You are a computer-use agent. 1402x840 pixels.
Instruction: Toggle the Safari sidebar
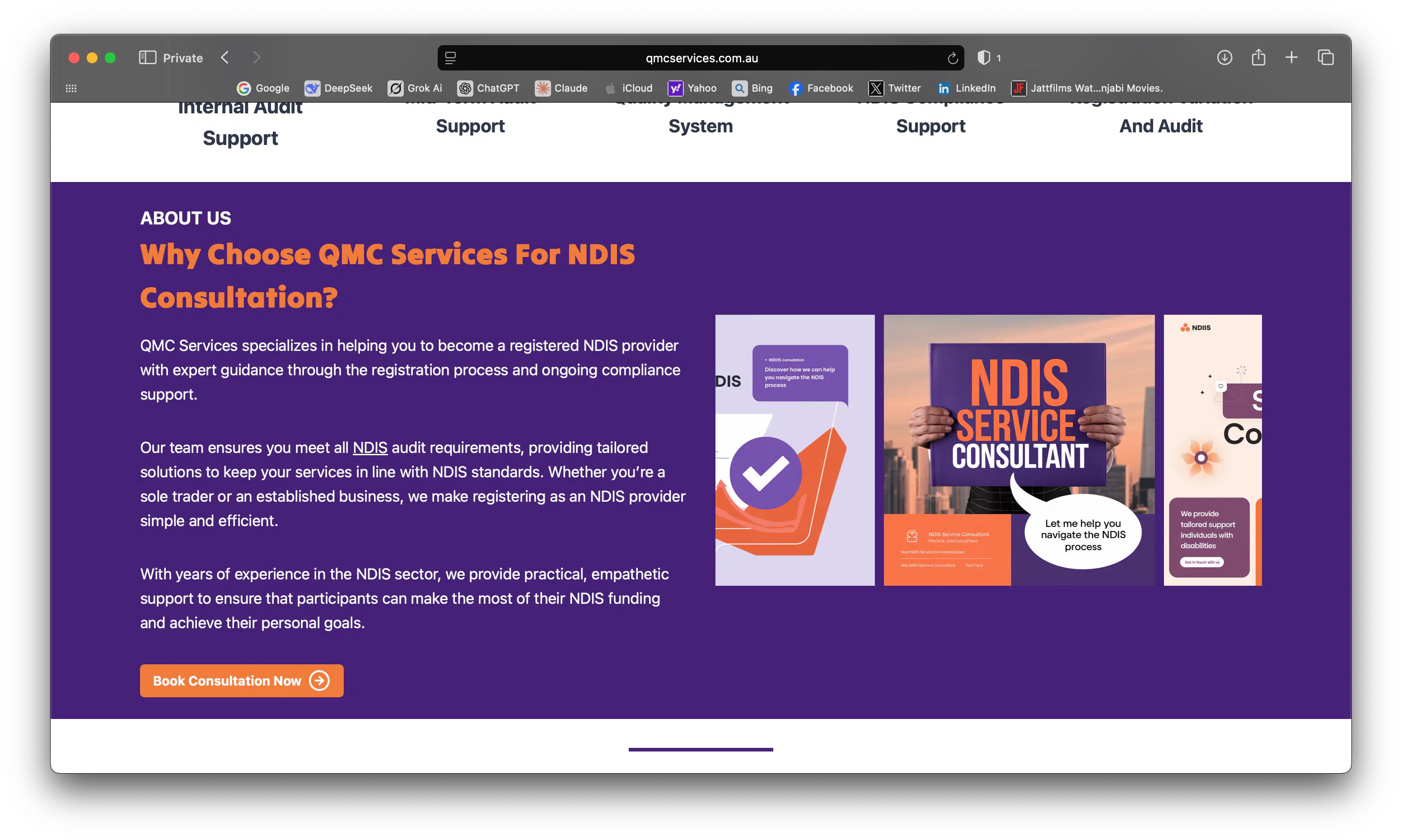pos(147,57)
